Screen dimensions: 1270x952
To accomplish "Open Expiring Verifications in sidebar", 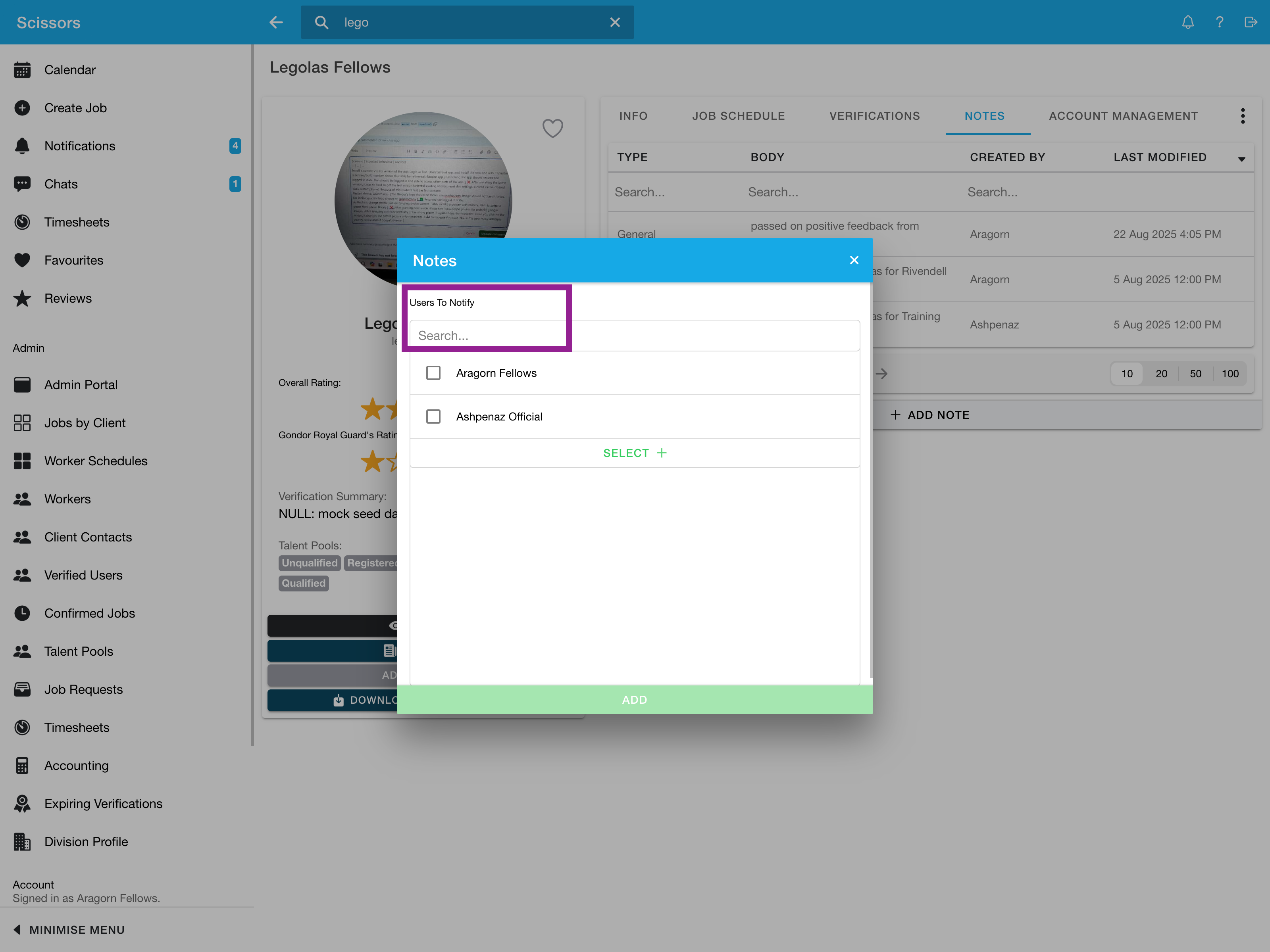I will click(x=103, y=803).
